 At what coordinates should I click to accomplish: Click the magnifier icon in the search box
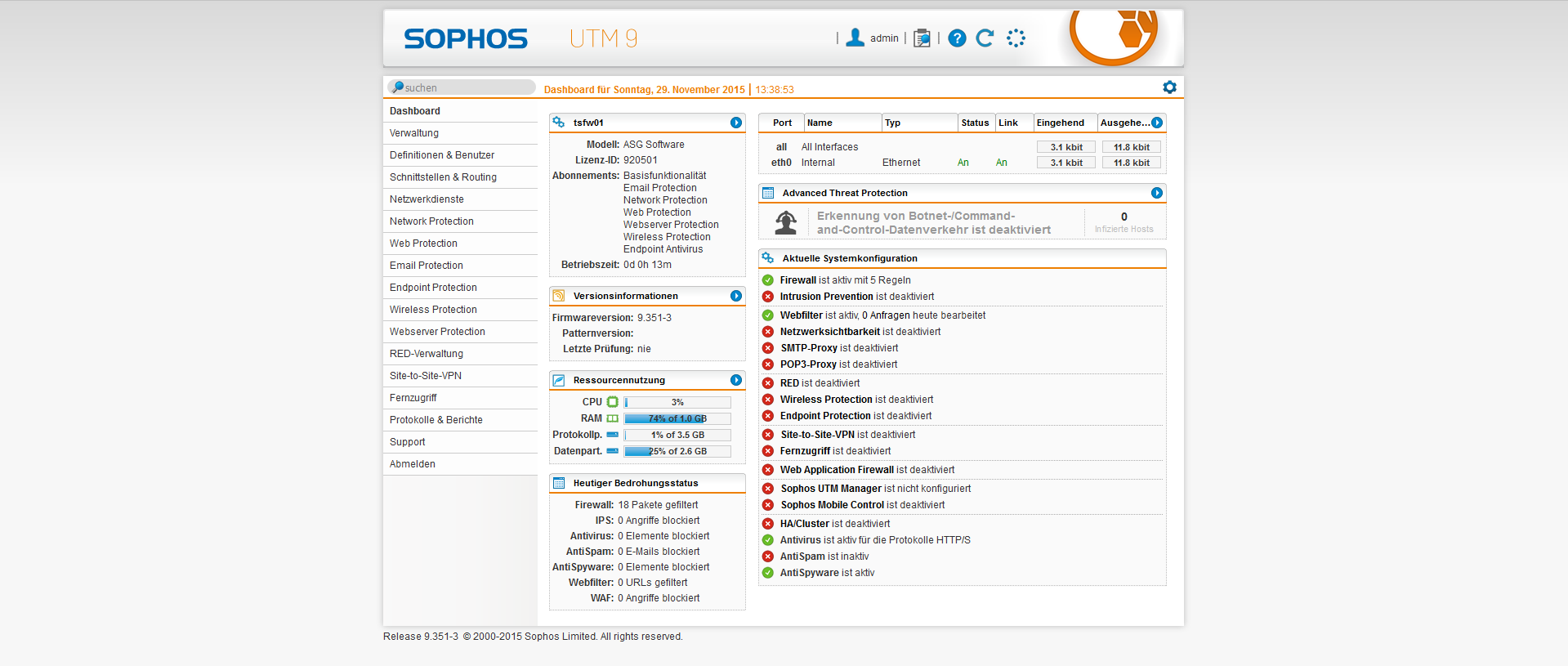pos(398,87)
